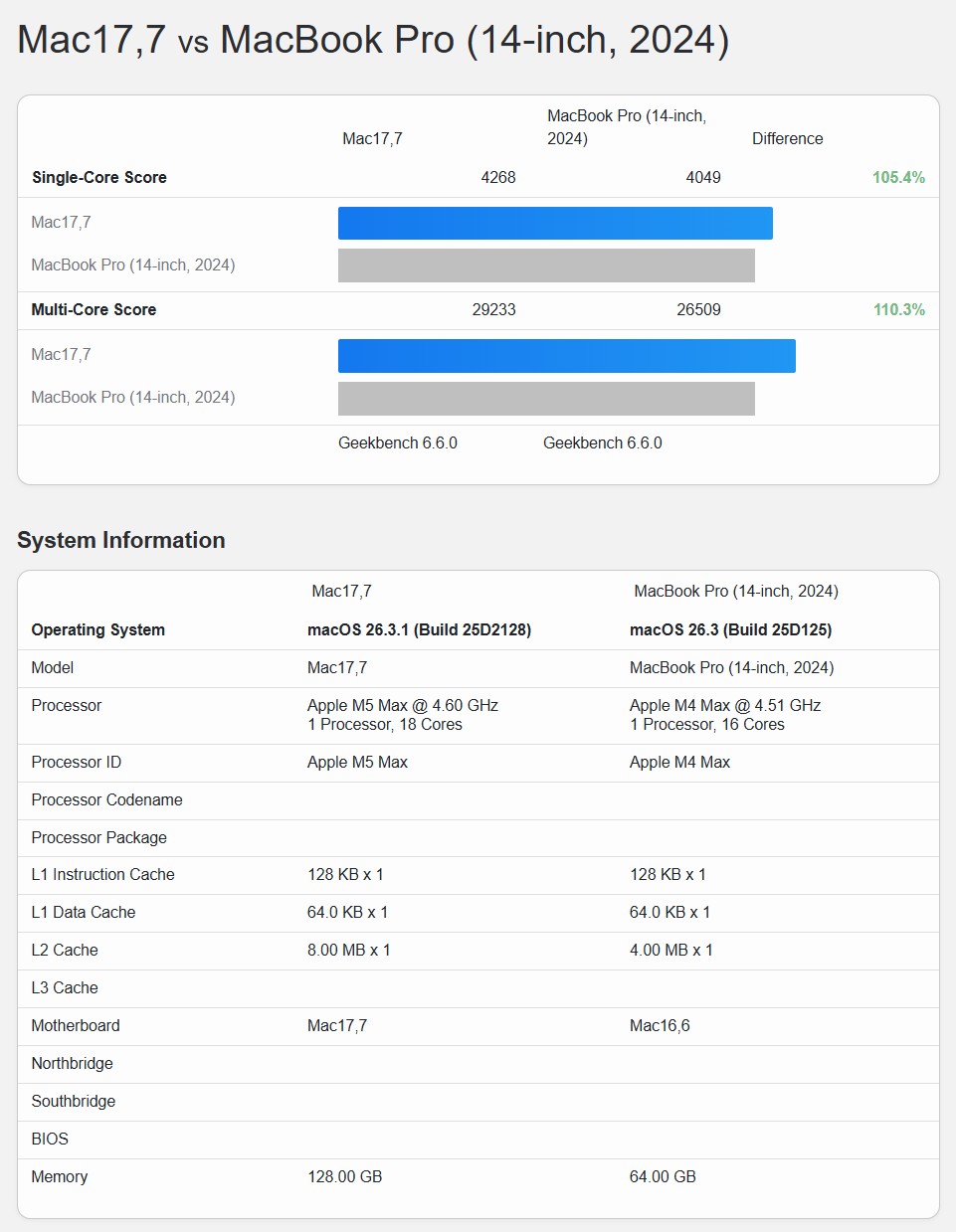
Task: Click Apple M5 Max @ 4.60 GHz
Action: (x=403, y=705)
